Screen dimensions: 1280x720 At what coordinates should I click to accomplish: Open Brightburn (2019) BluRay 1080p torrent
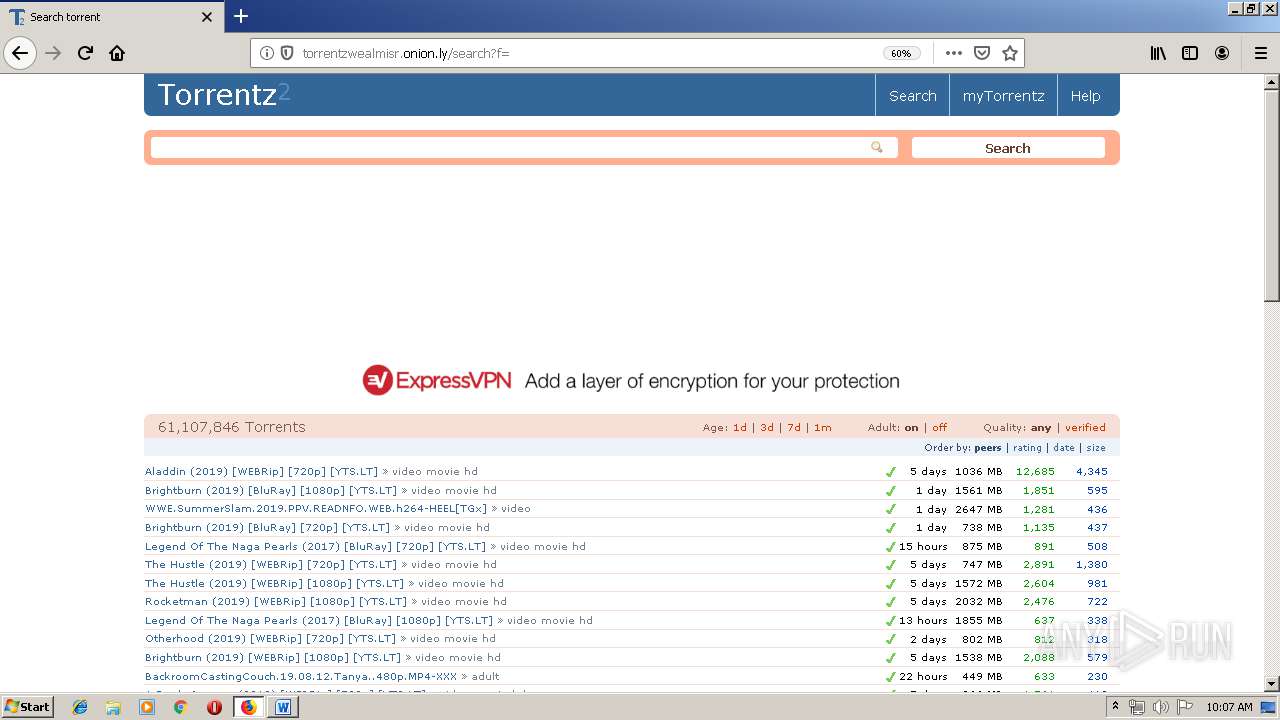(x=271, y=490)
